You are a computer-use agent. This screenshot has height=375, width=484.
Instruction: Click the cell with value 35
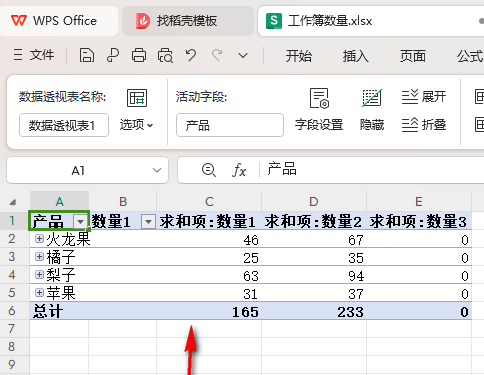(x=314, y=257)
